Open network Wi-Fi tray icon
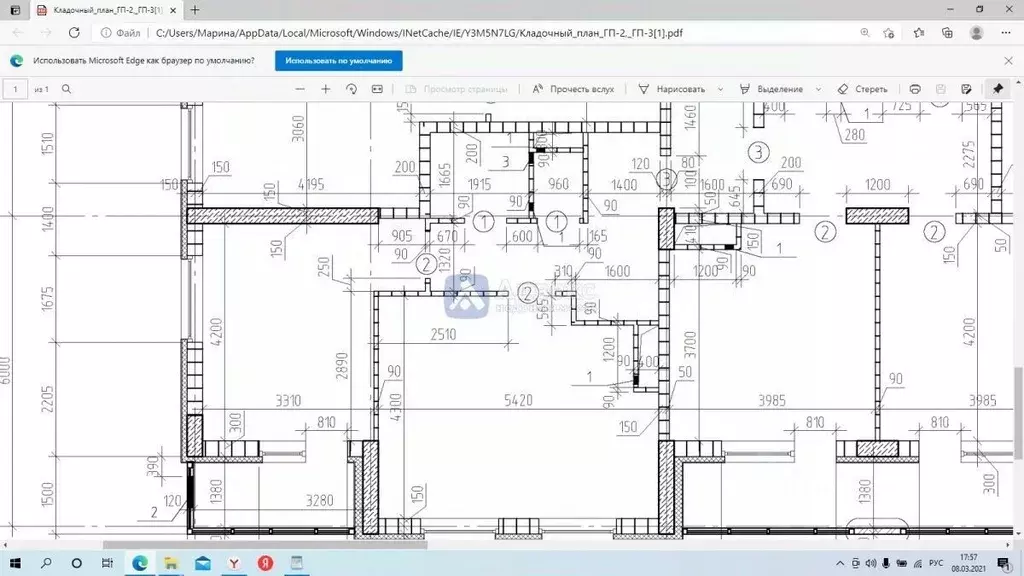 pos(918,563)
